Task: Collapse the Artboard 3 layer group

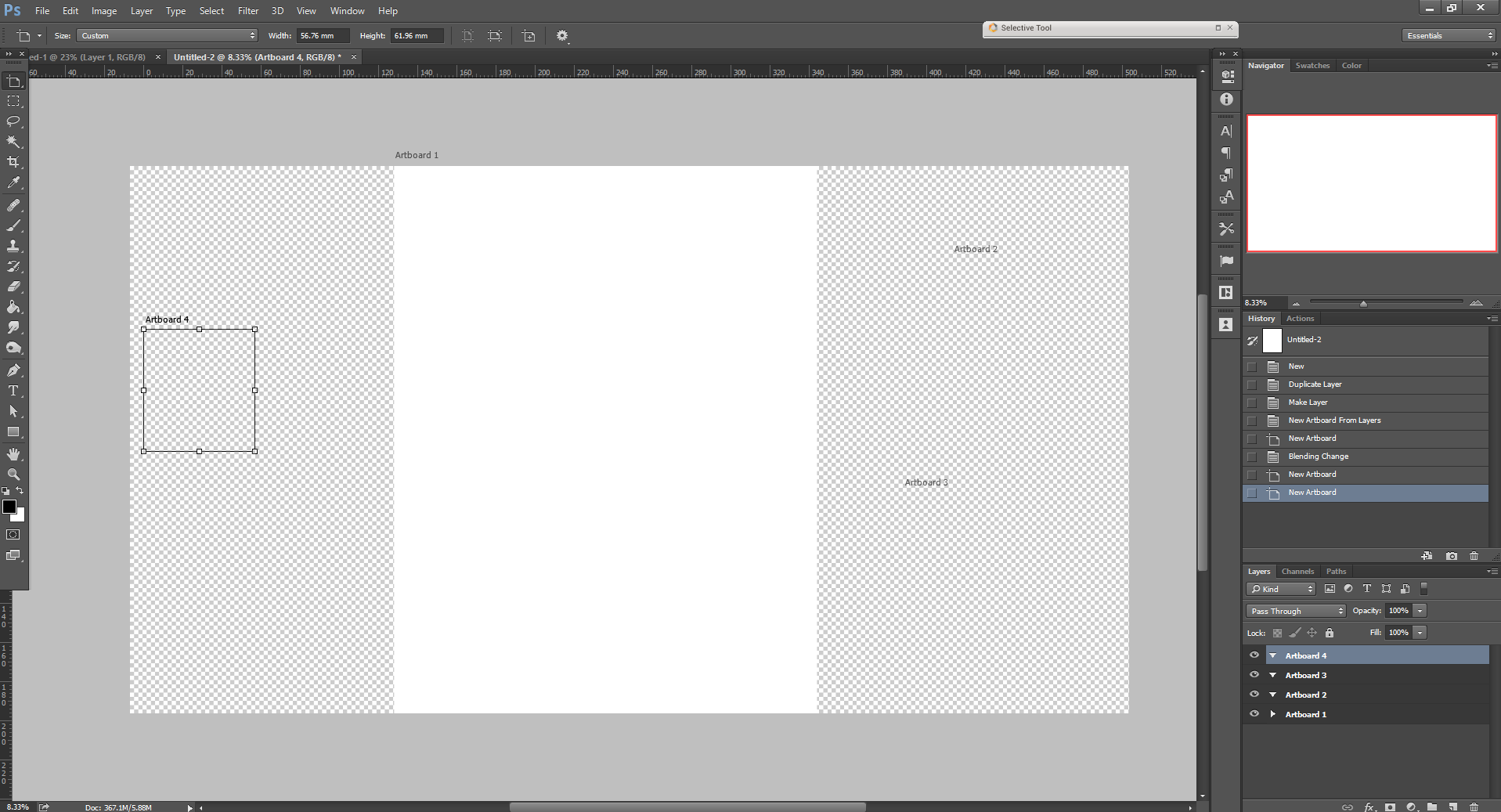Action: 1273,675
